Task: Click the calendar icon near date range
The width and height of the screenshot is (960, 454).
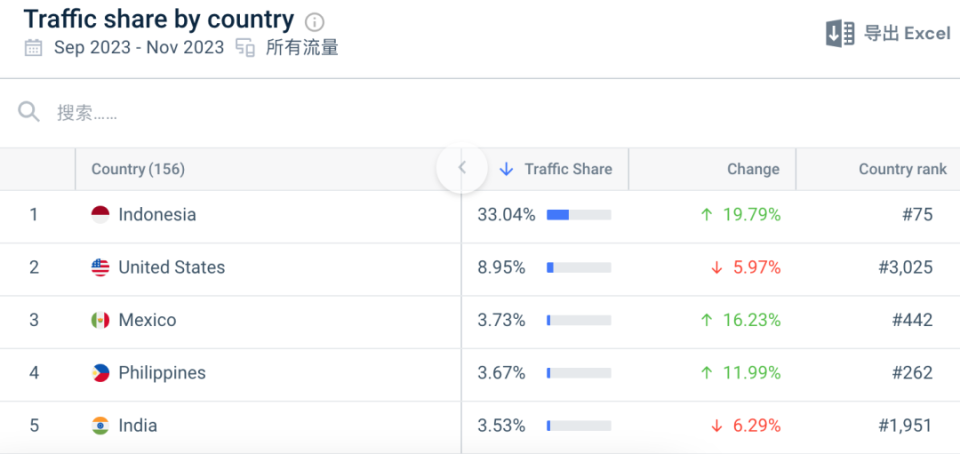Action: [x=34, y=47]
